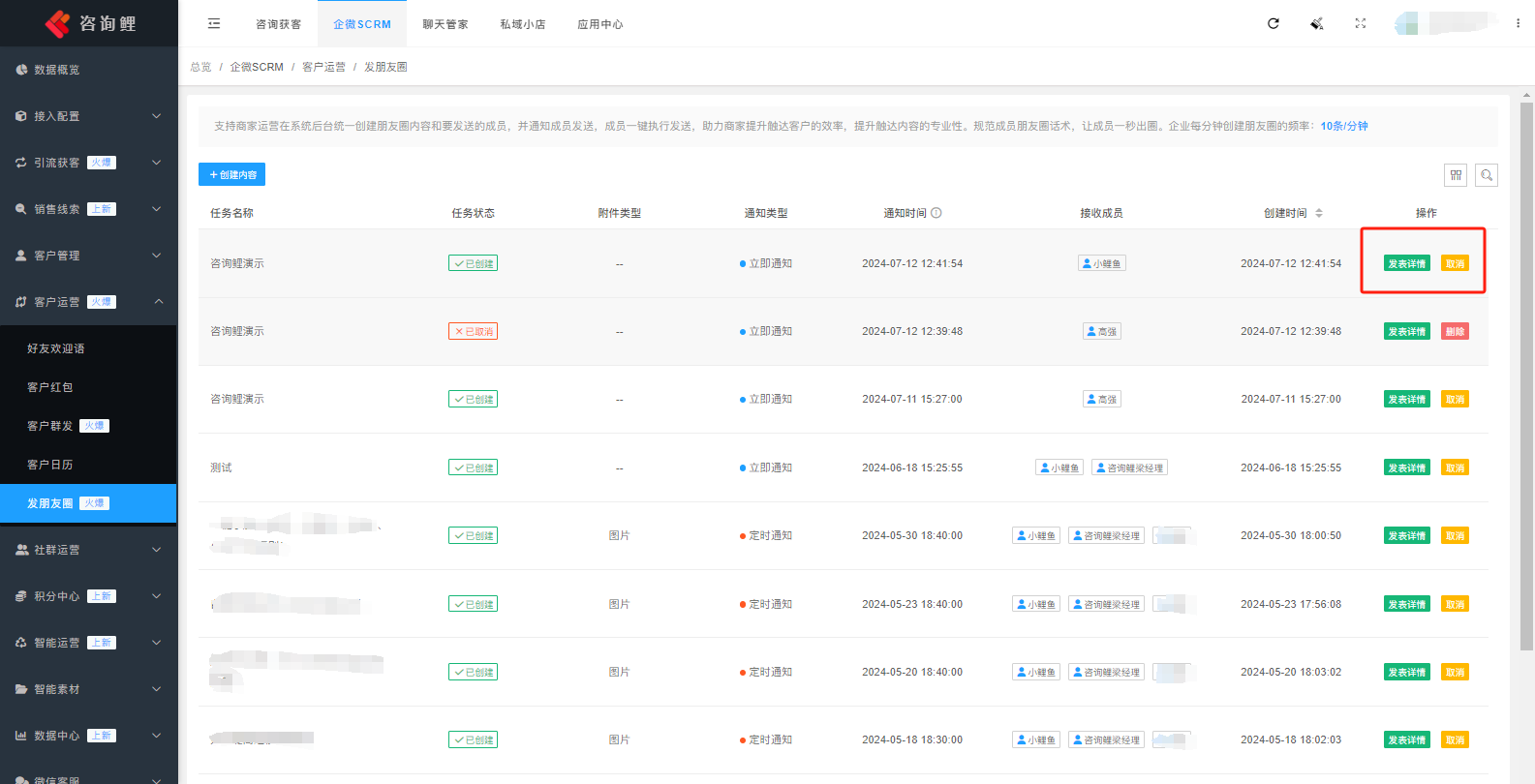This screenshot has height=784, width=1535.
Task: Click the 小鲤鱼 member tag in the first row
Action: pyautogui.click(x=1102, y=263)
